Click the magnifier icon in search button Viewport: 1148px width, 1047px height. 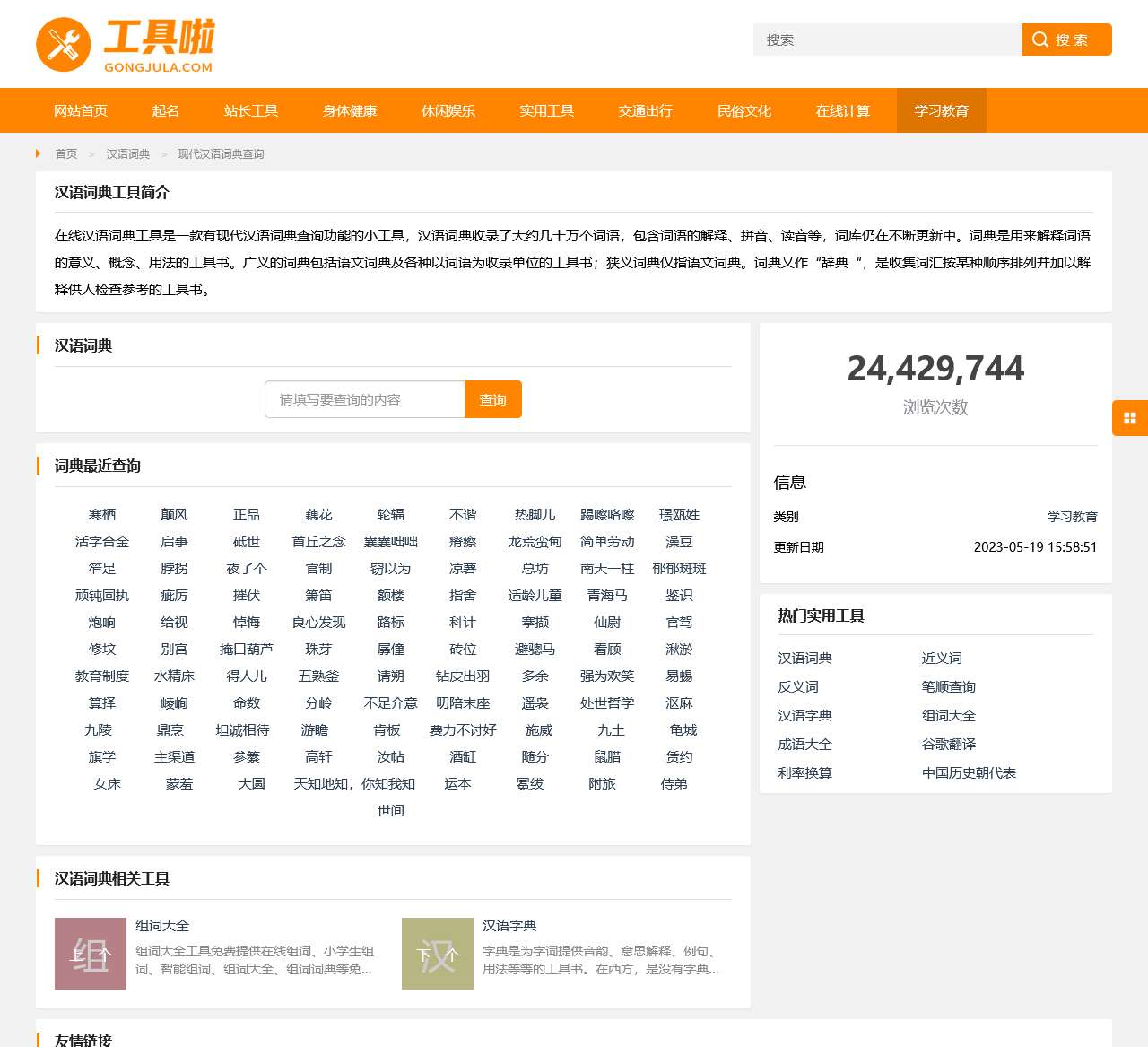click(1040, 39)
